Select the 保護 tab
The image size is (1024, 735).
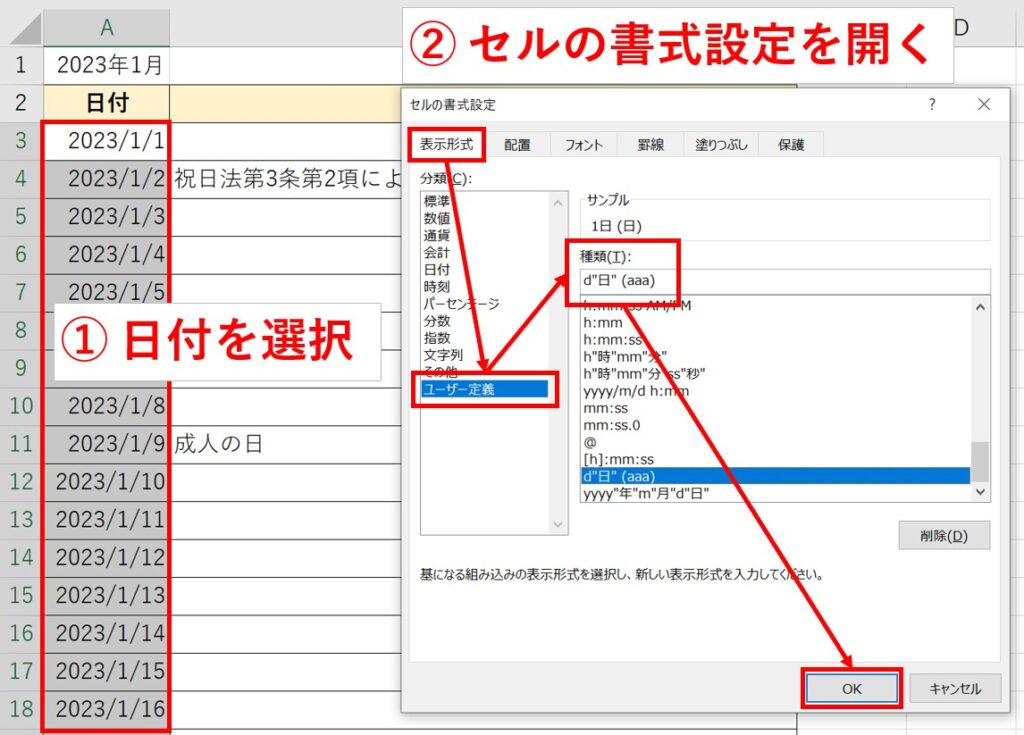[792, 144]
